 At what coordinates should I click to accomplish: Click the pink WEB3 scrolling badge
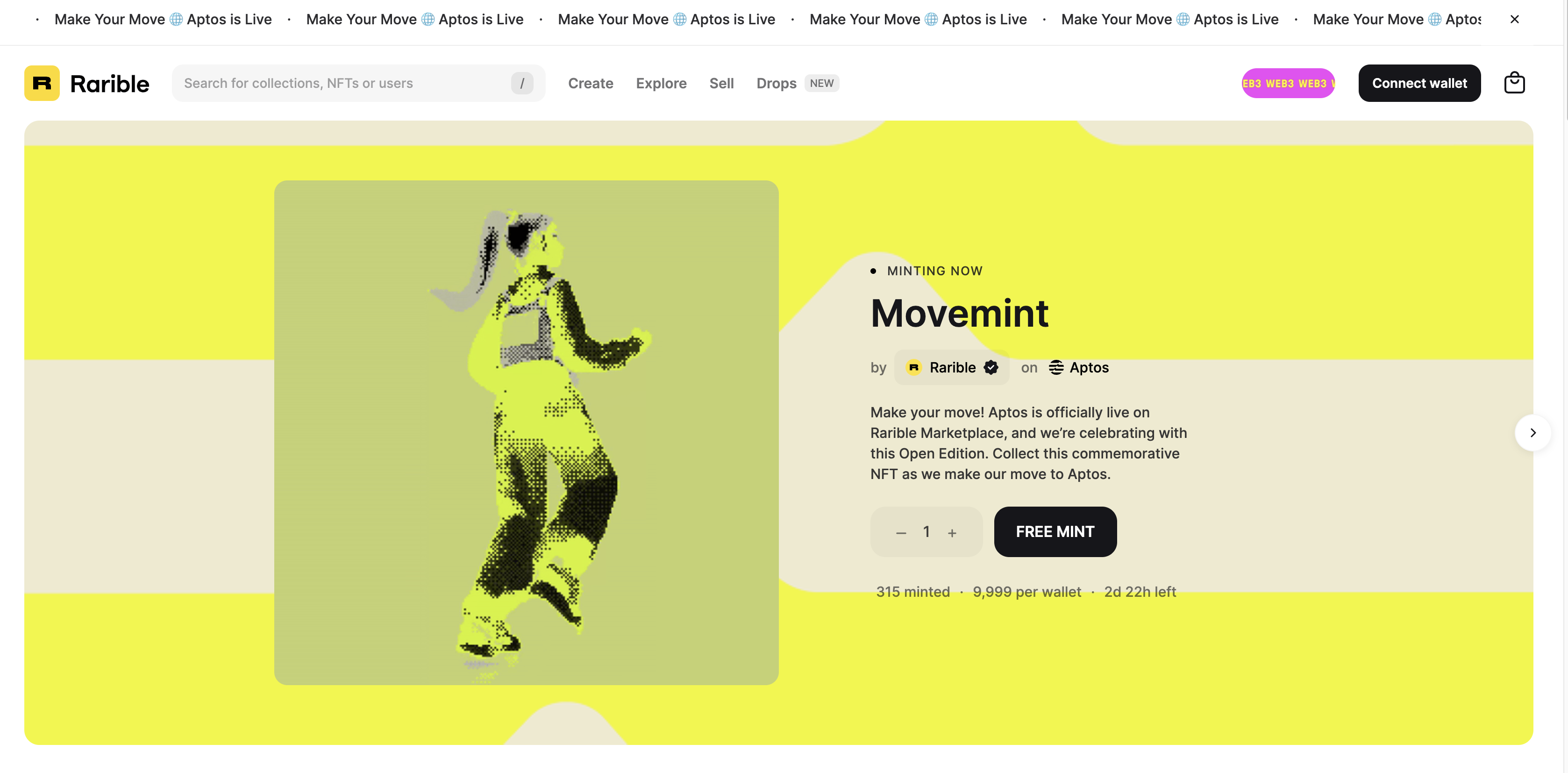coord(1288,83)
